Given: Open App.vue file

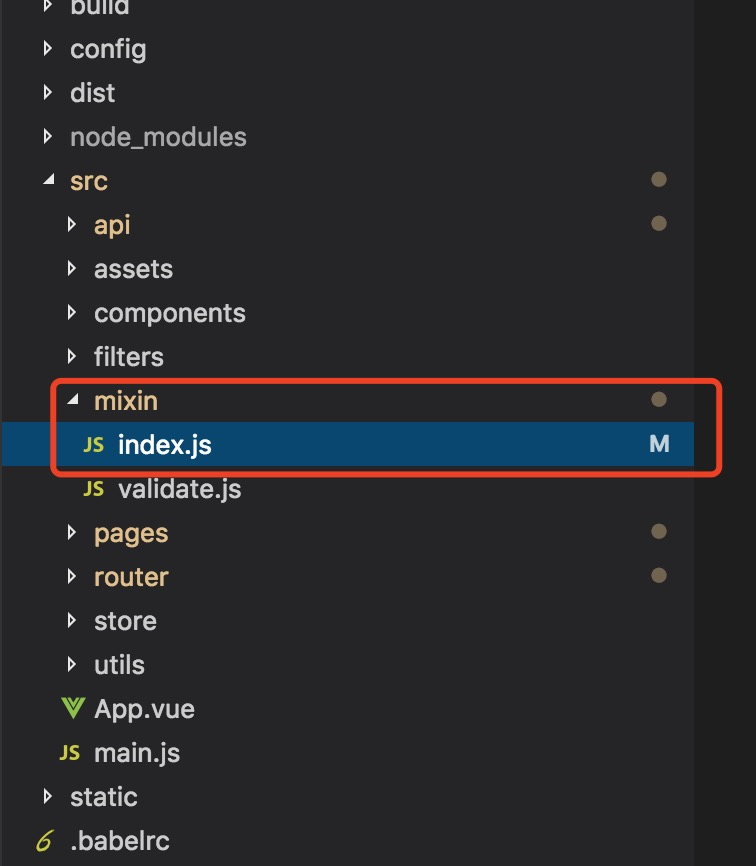Looking at the screenshot, I should (x=144, y=709).
